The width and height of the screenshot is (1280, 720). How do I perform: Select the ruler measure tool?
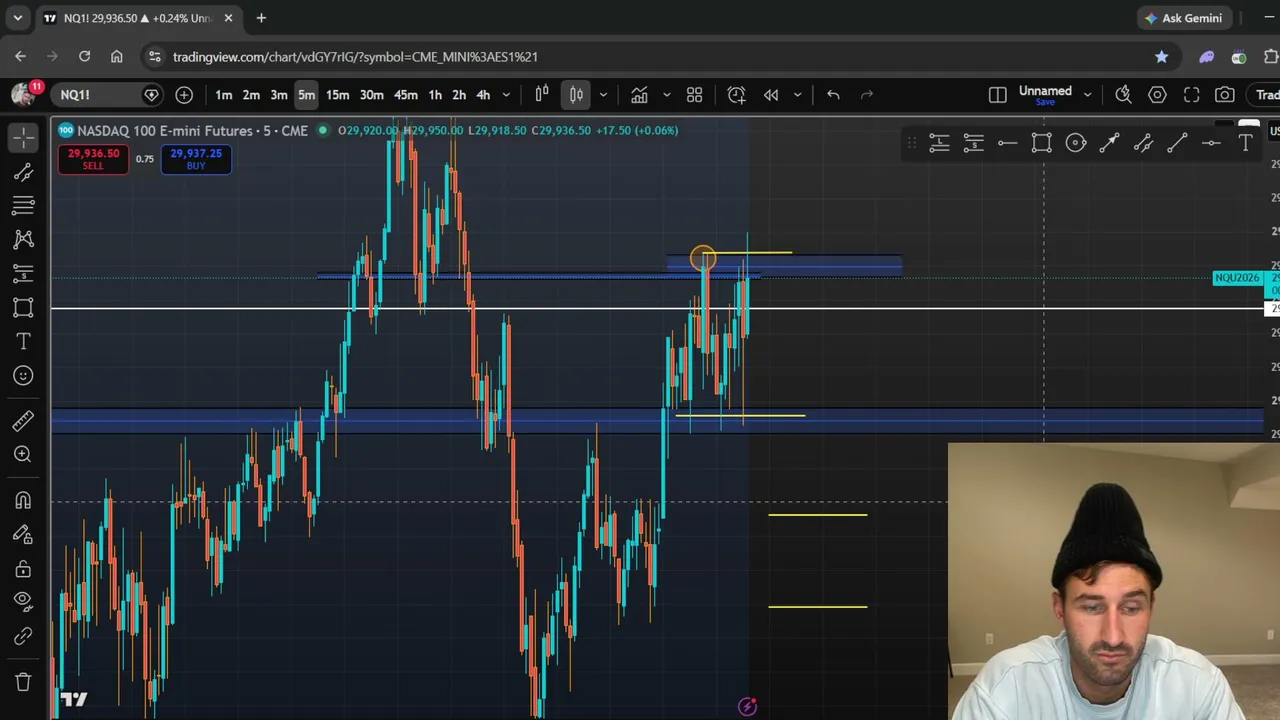click(23, 420)
